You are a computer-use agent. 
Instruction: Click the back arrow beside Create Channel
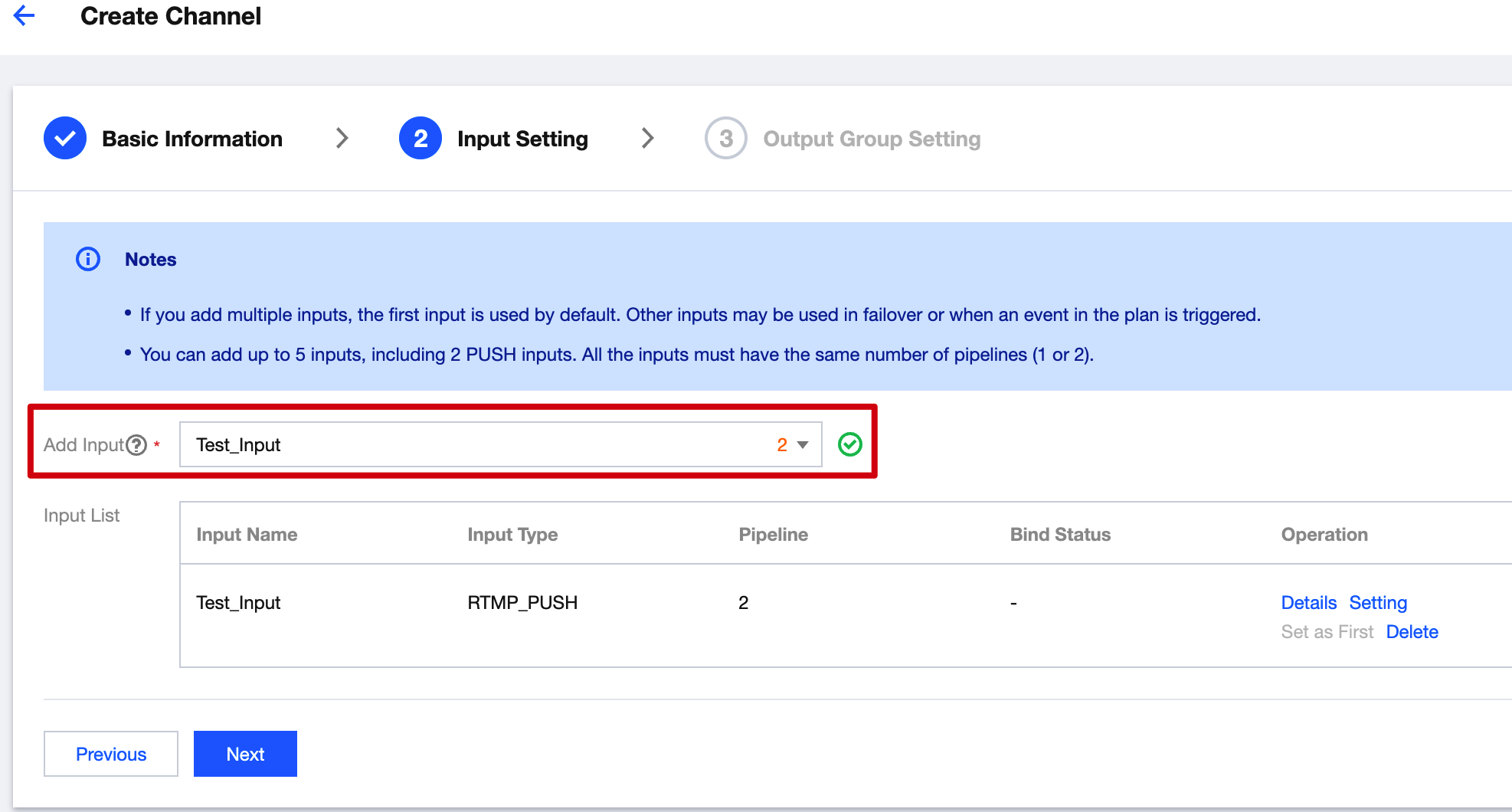coord(25,15)
